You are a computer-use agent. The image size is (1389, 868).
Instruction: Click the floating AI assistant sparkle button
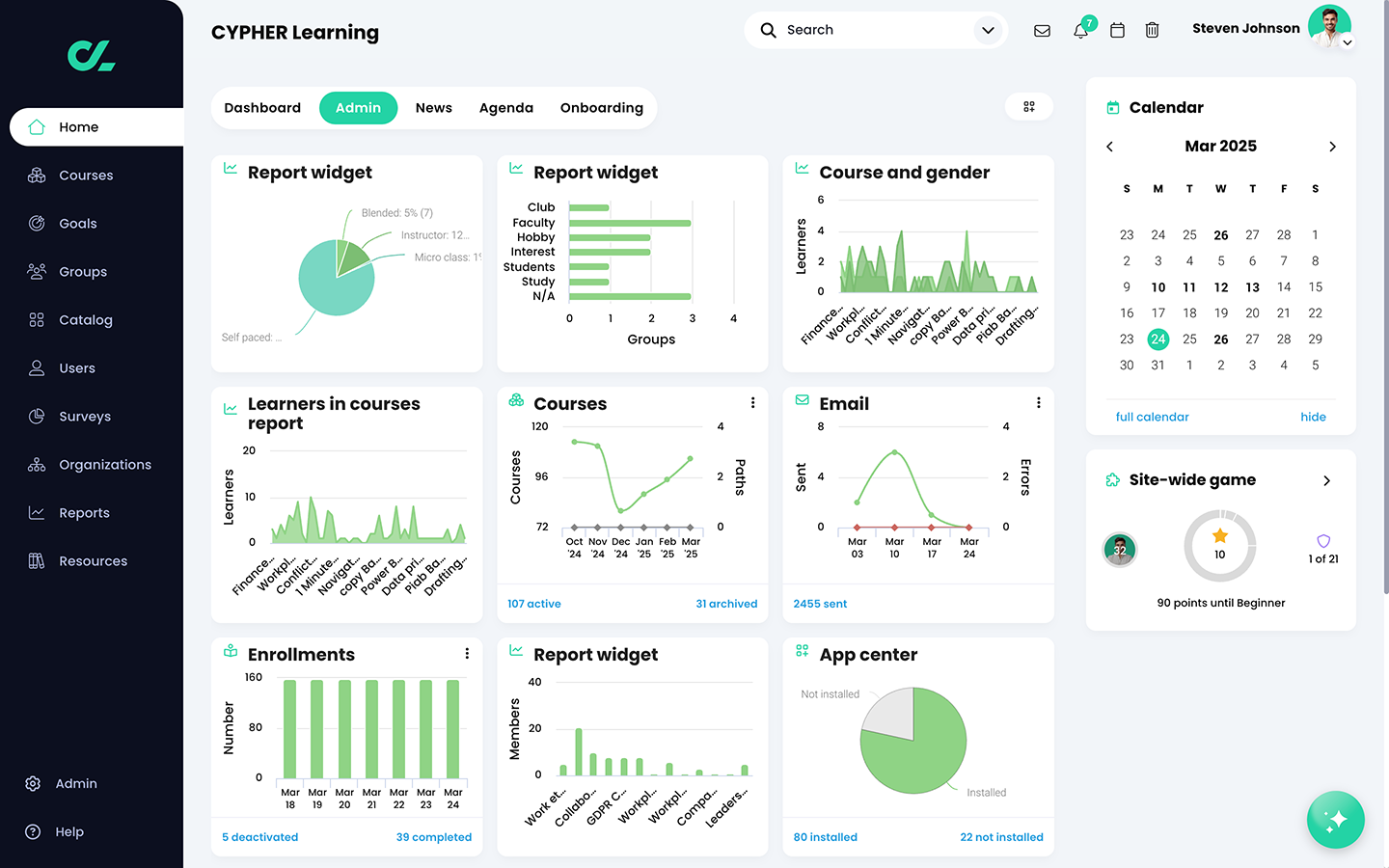[x=1336, y=820]
